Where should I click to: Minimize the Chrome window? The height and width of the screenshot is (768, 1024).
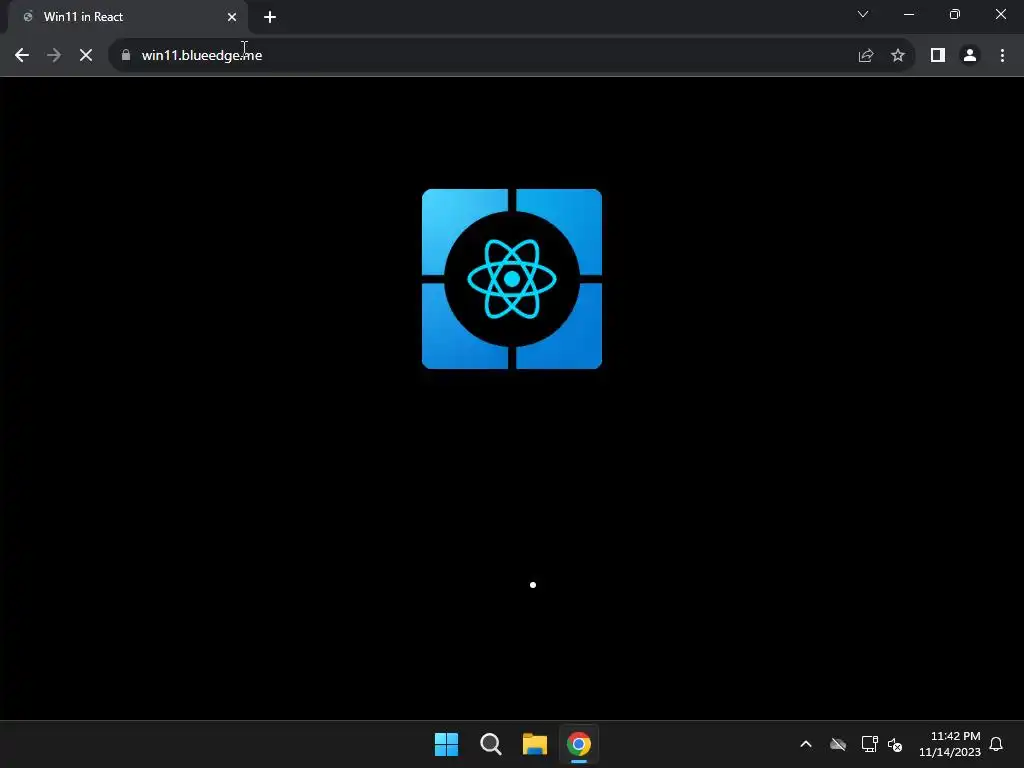tap(909, 14)
